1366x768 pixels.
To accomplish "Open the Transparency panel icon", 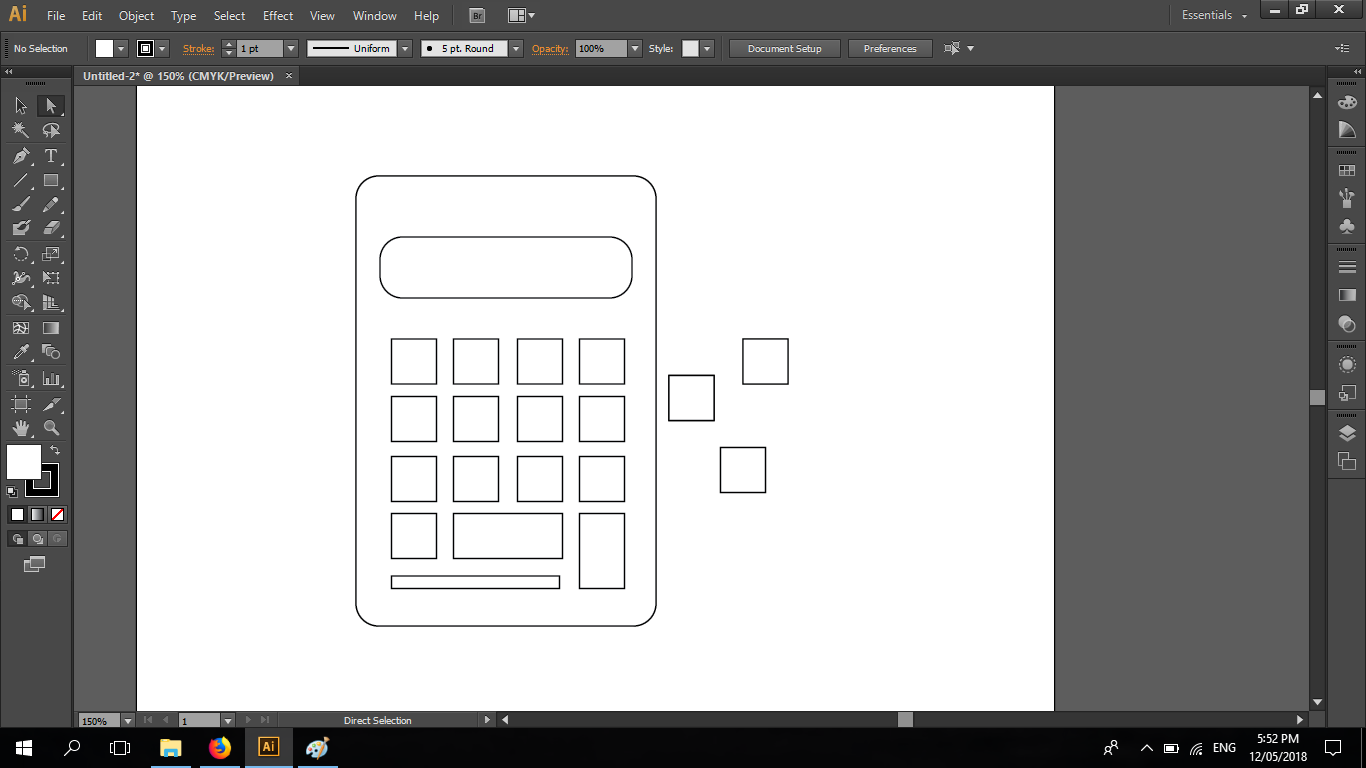I will pyautogui.click(x=1347, y=324).
